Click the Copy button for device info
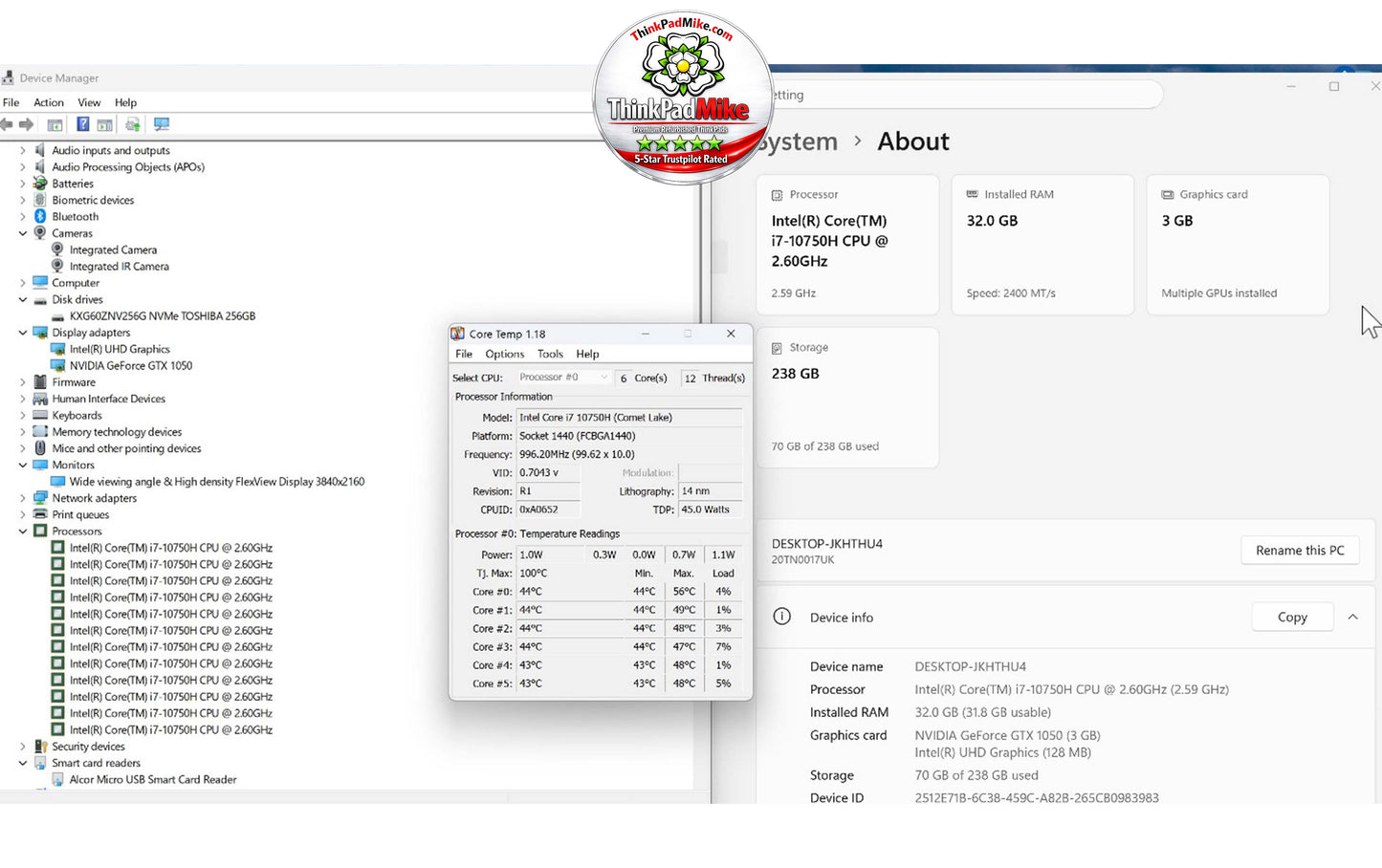1382x868 pixels. click(1292, 618)
